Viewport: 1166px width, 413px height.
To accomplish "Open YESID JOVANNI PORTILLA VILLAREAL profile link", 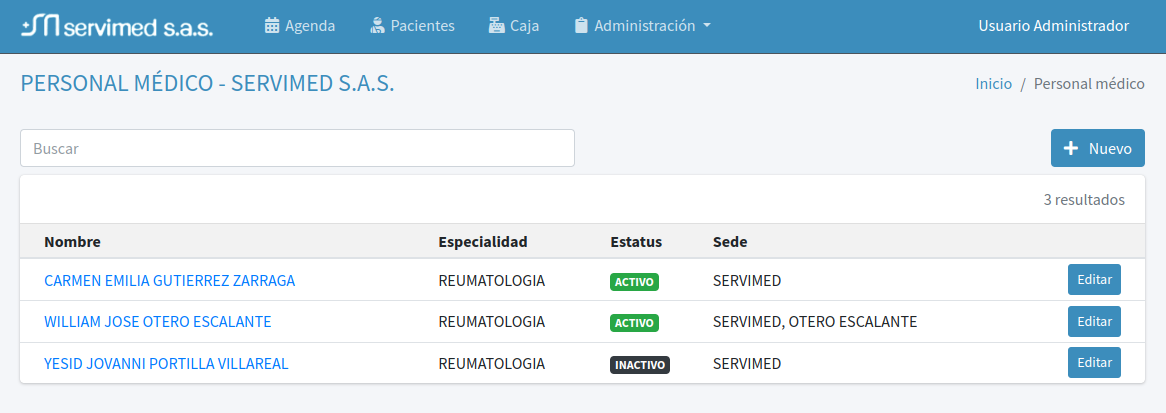I will [x=166, y=364].
